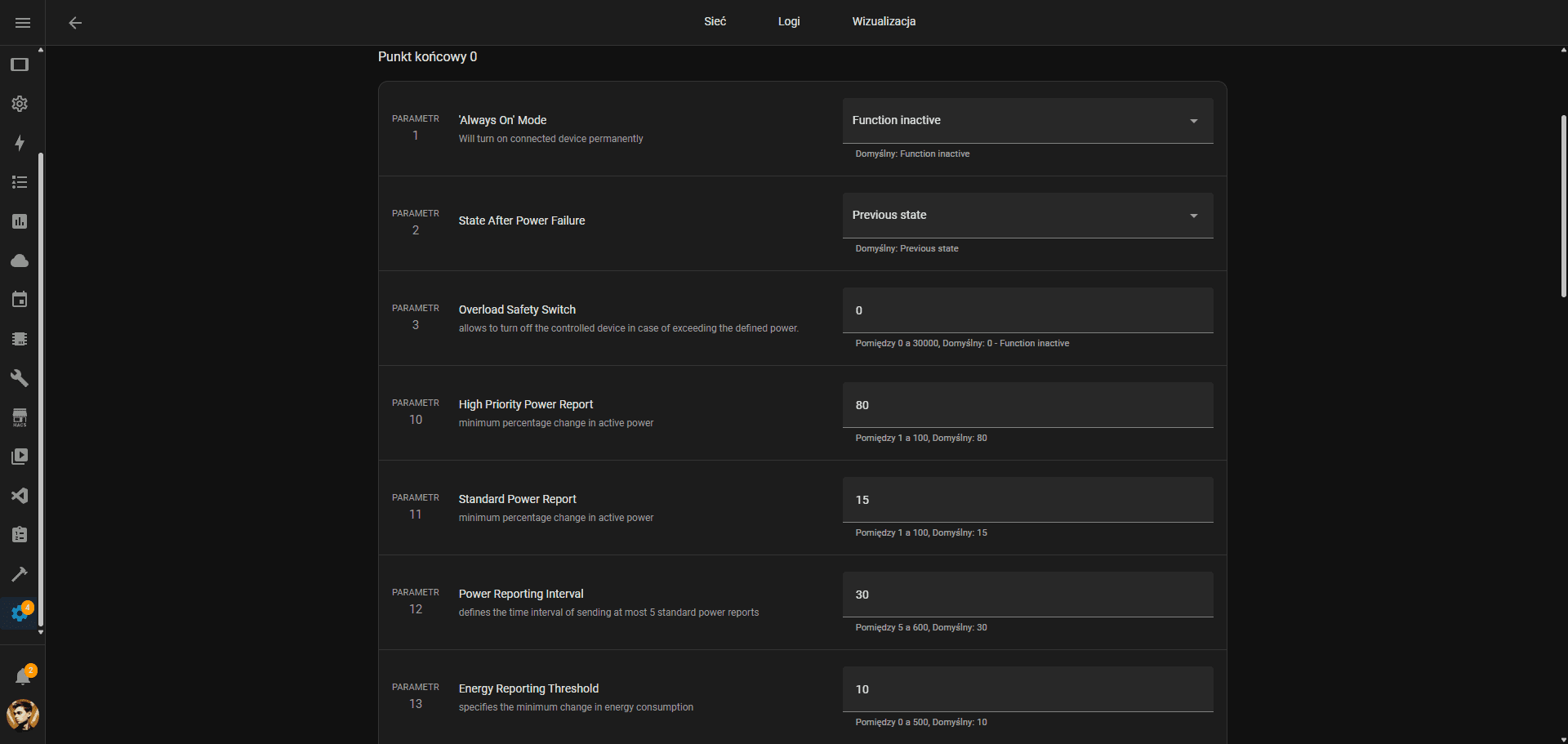Click the Overload Safety Switch value field
This screenshot has height=744, width=1568.
(1027, 310)
